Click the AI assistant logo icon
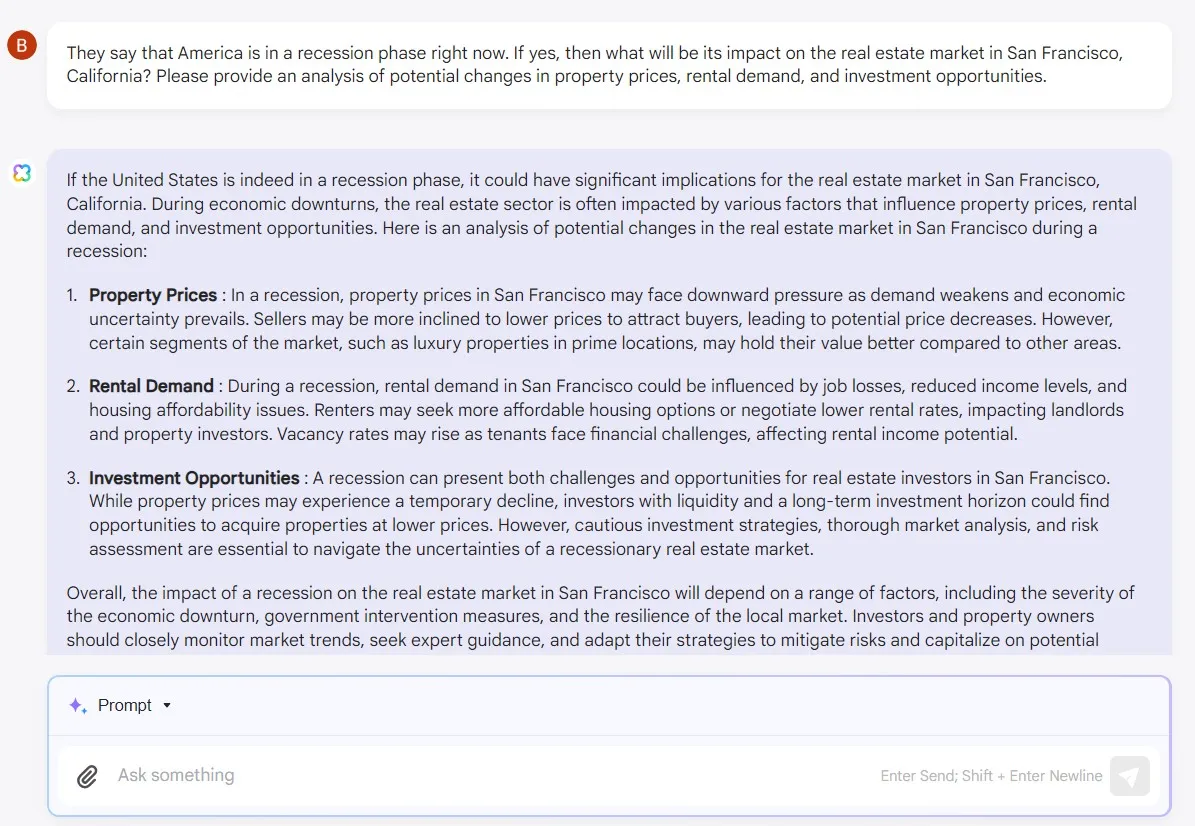1195x826 pixels. pyautogui.click(x=22, y=173)
